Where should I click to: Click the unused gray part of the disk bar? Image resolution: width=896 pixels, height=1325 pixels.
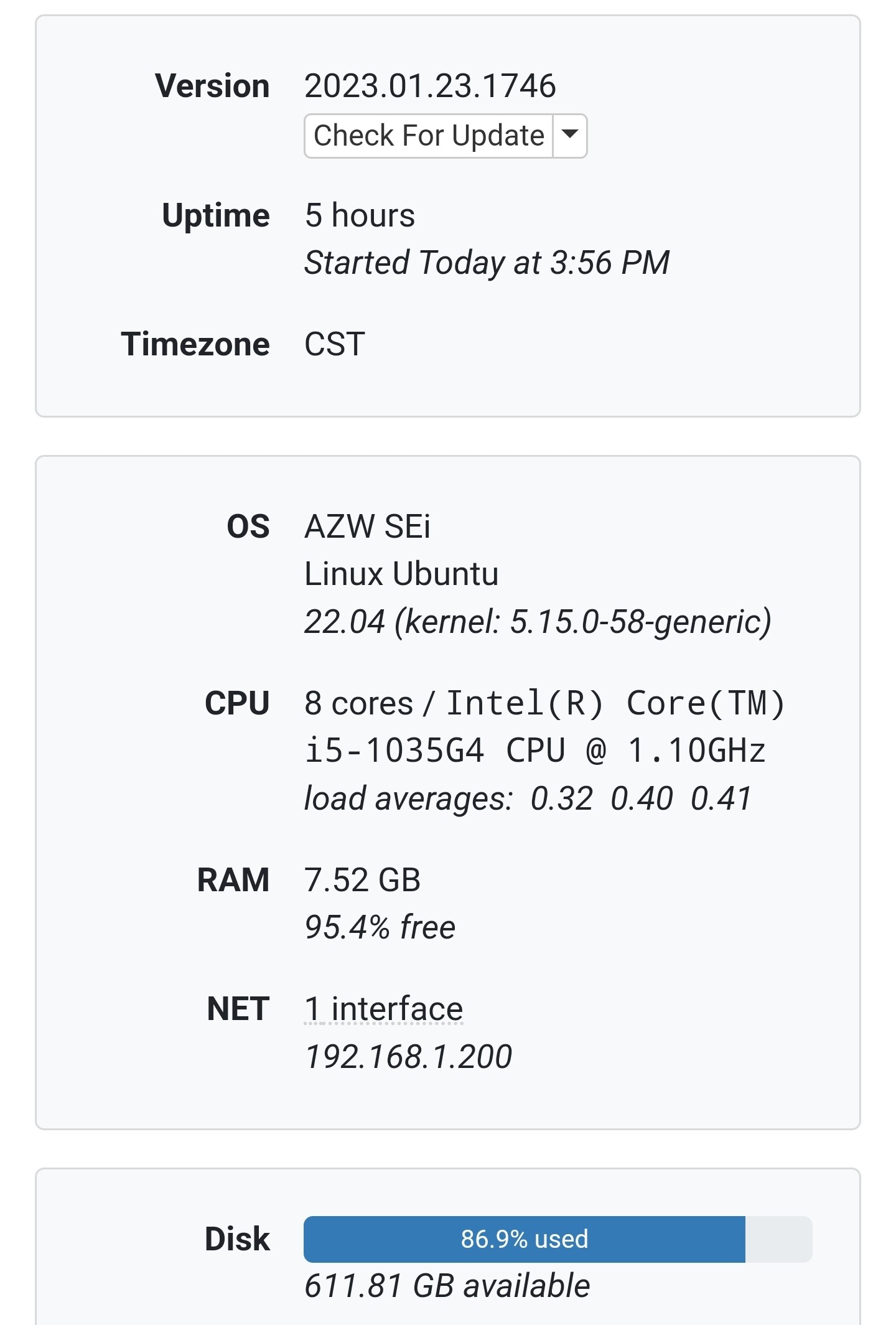pos(778,1239)
